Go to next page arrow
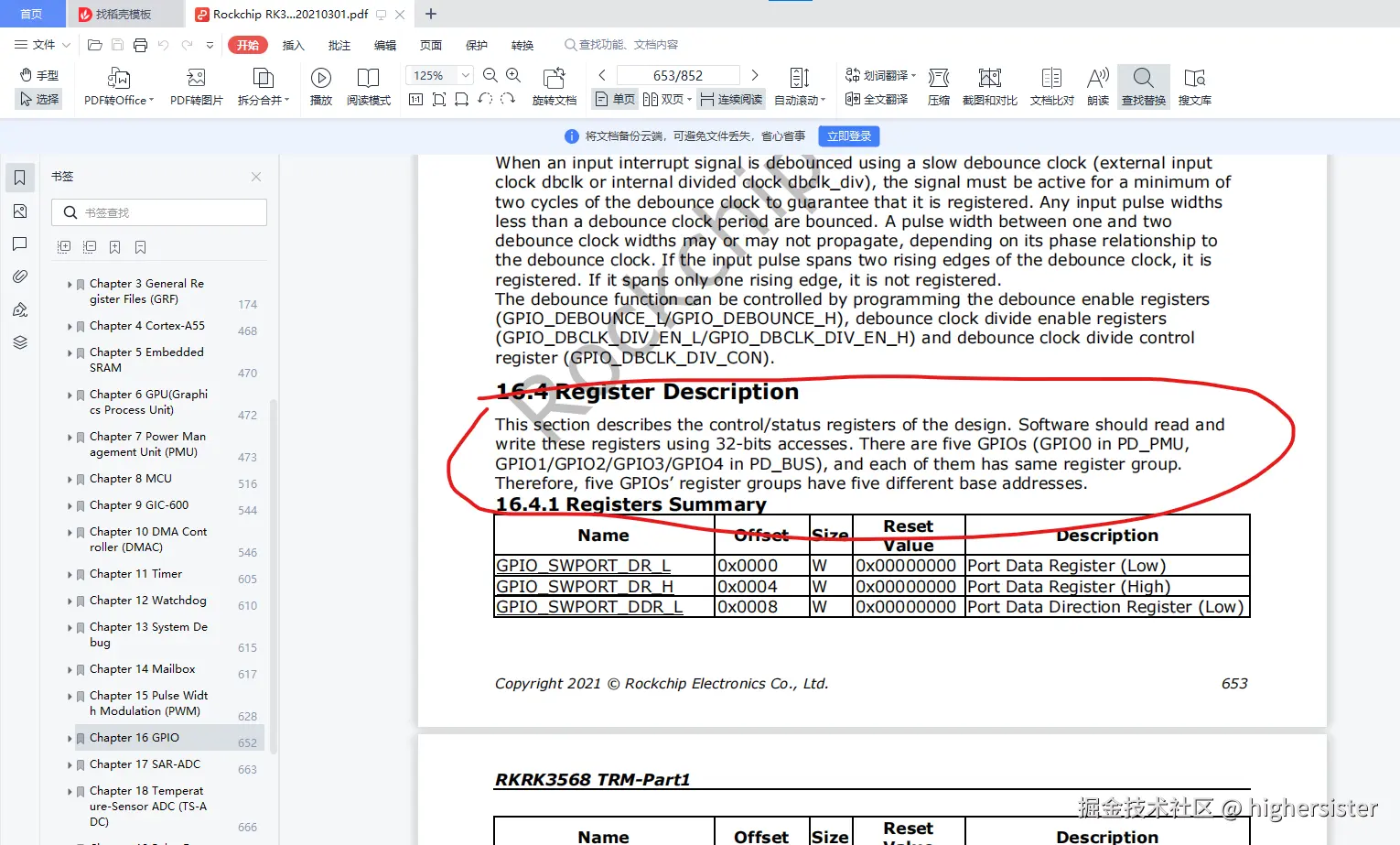This screenshot has height=845, width=1400. click(755, 75)
